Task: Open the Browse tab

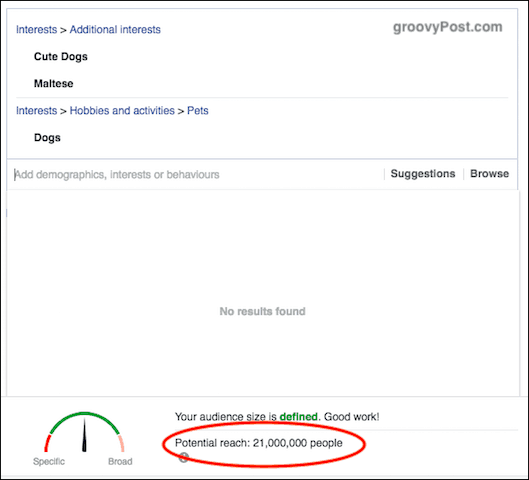Action: tap(490, 173)
